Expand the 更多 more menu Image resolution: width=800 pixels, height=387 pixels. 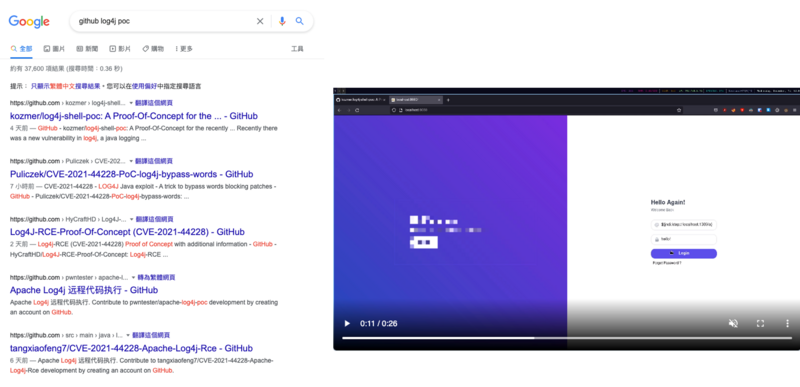184,49
